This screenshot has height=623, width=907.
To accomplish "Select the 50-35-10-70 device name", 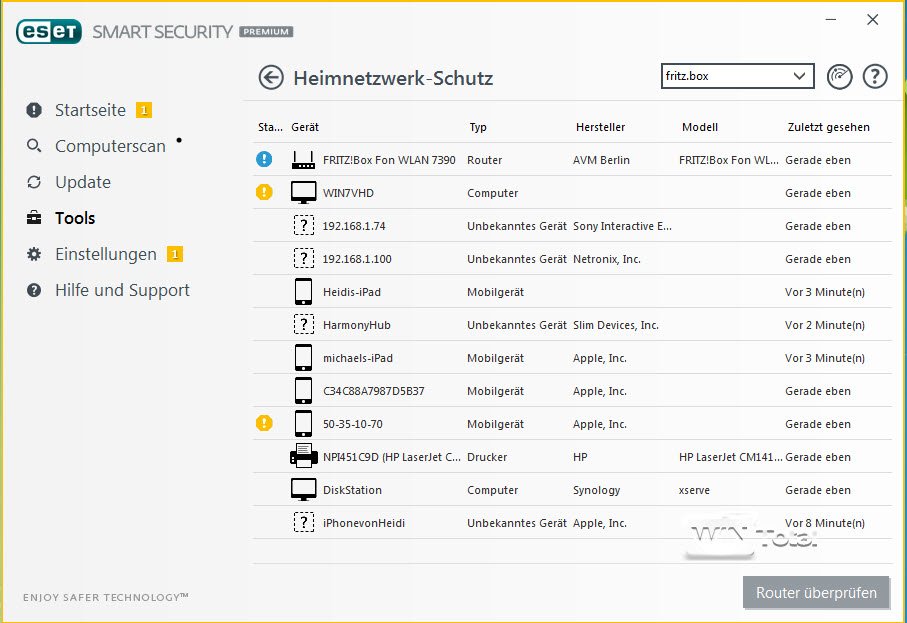I will (352, 424).
